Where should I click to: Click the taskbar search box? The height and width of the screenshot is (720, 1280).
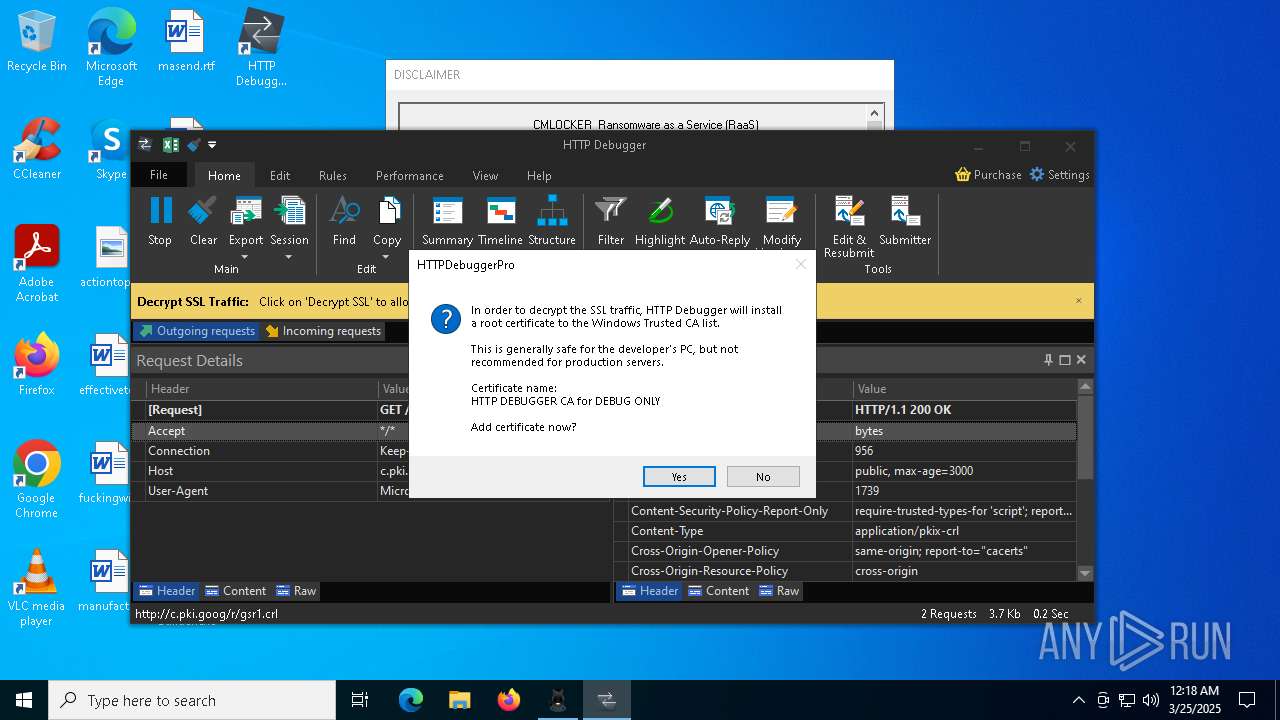(192, 700)
